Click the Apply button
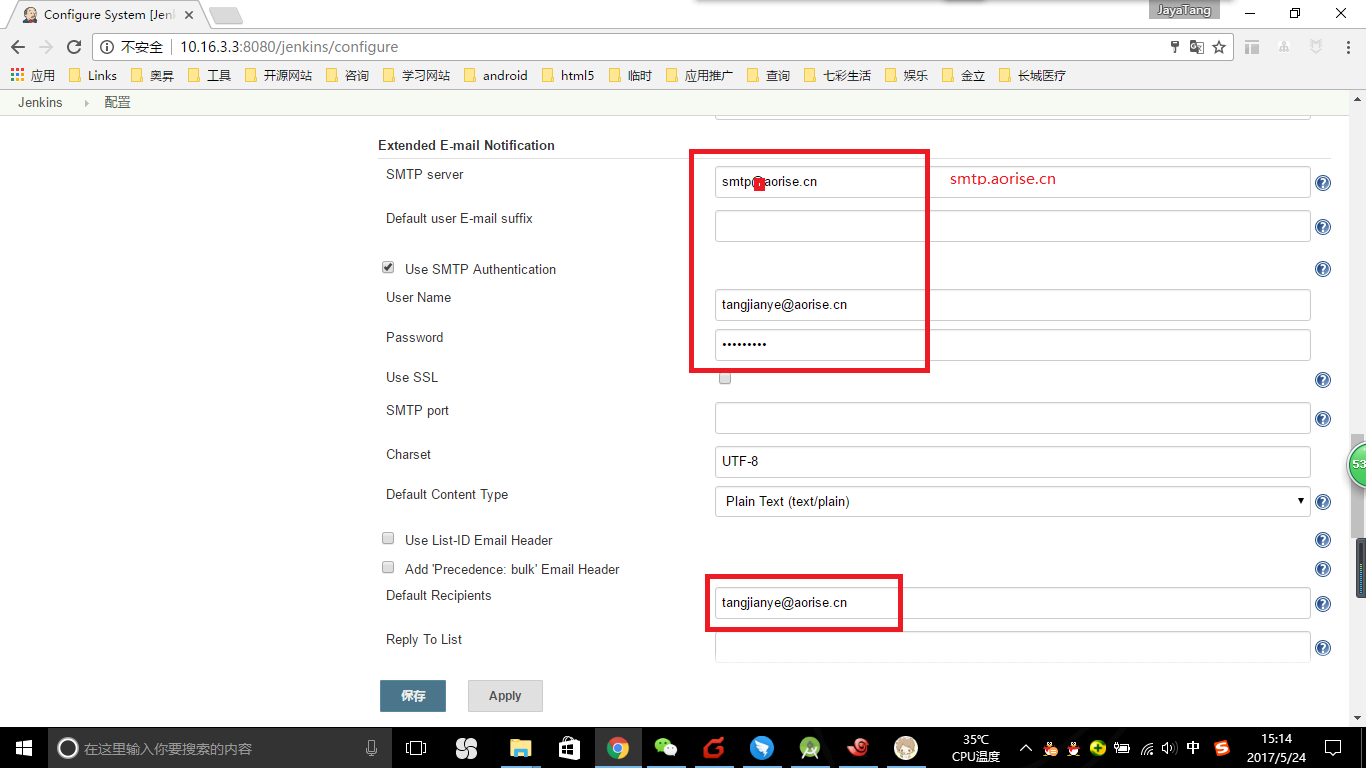1366x768 pixels. coord(505,696)
